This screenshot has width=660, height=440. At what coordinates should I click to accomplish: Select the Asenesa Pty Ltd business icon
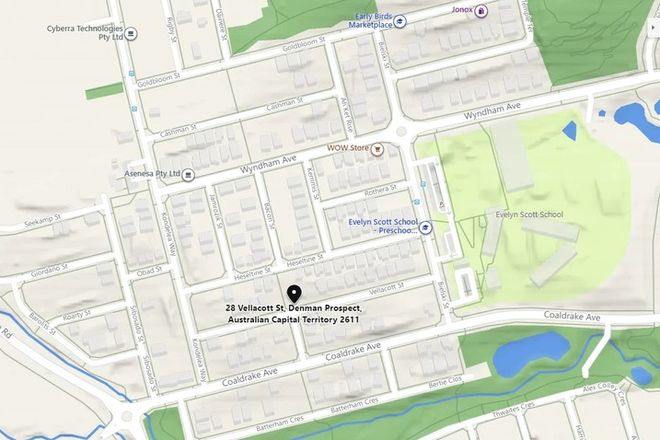pyautogui.click(x=188, y=174)
